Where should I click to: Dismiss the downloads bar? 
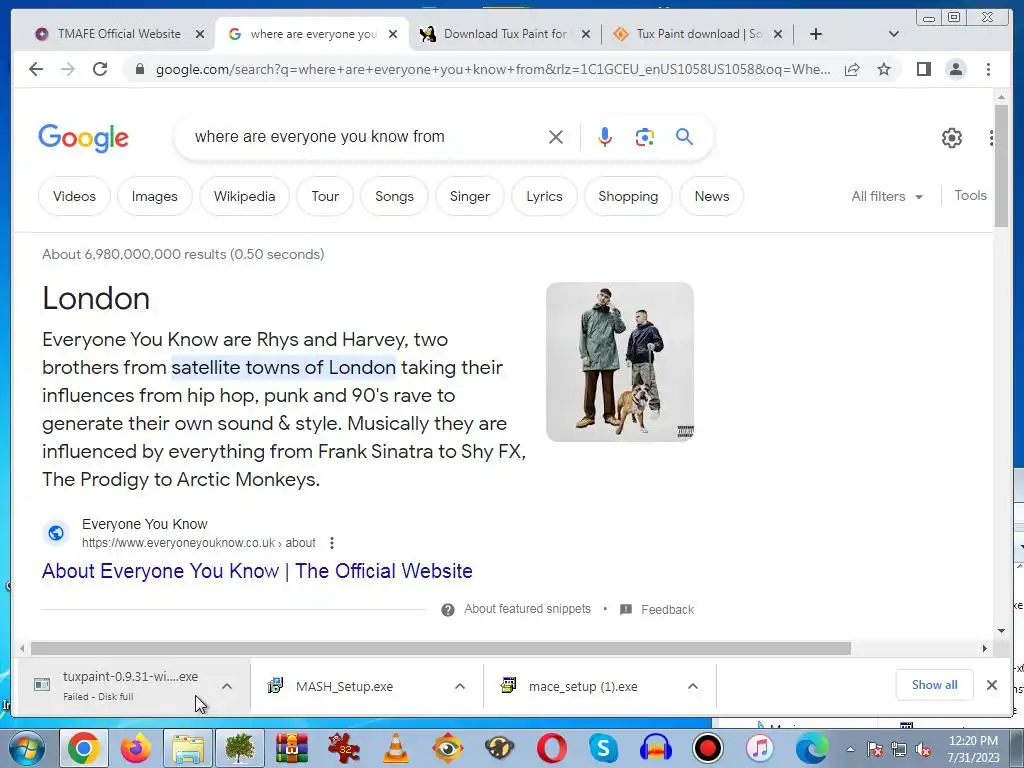click(992, 685)
